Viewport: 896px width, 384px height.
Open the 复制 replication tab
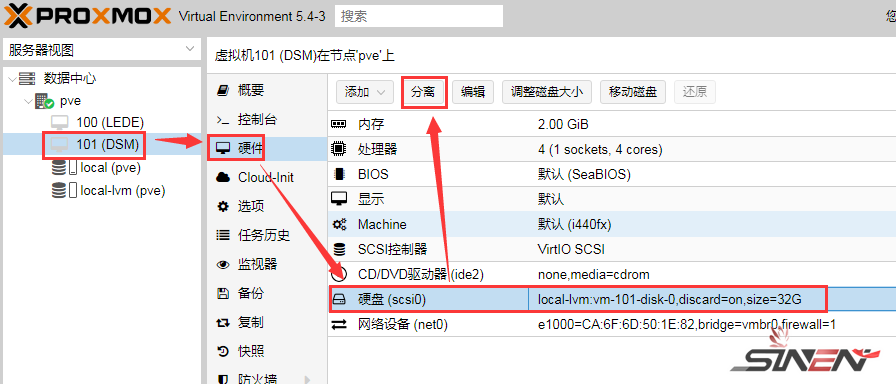pos(267,322)
